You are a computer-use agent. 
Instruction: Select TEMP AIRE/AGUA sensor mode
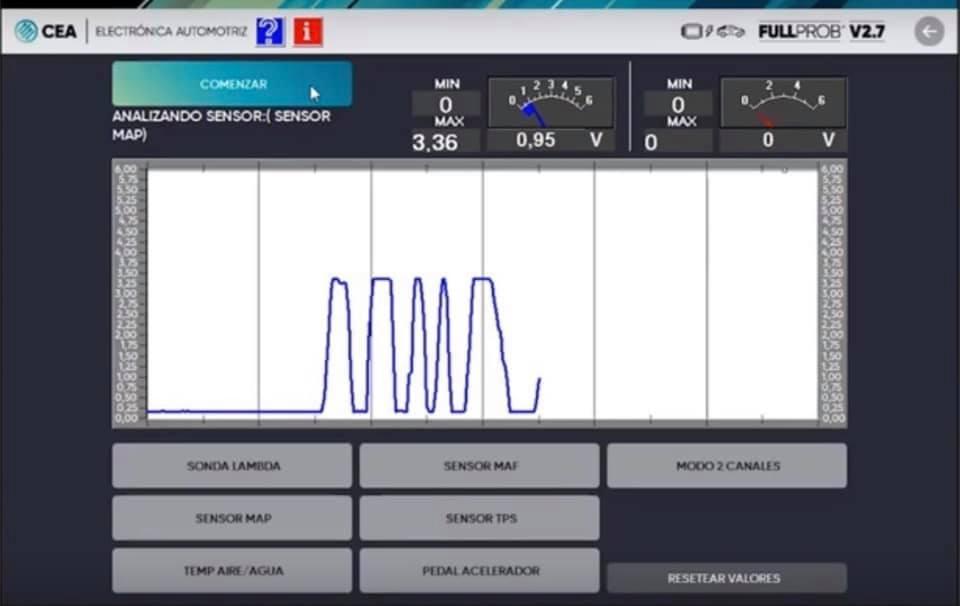click(x=232, y=570)
